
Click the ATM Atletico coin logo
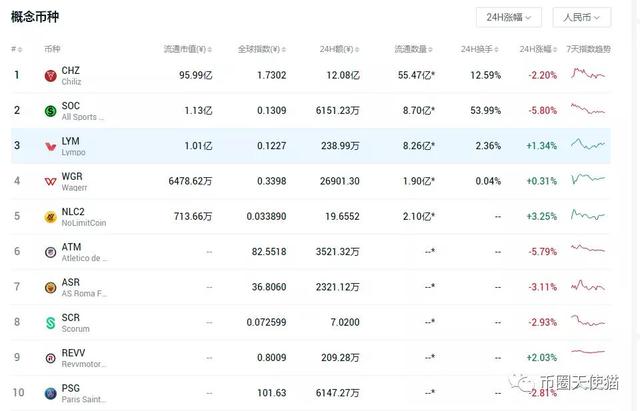(x=50, y=252)
